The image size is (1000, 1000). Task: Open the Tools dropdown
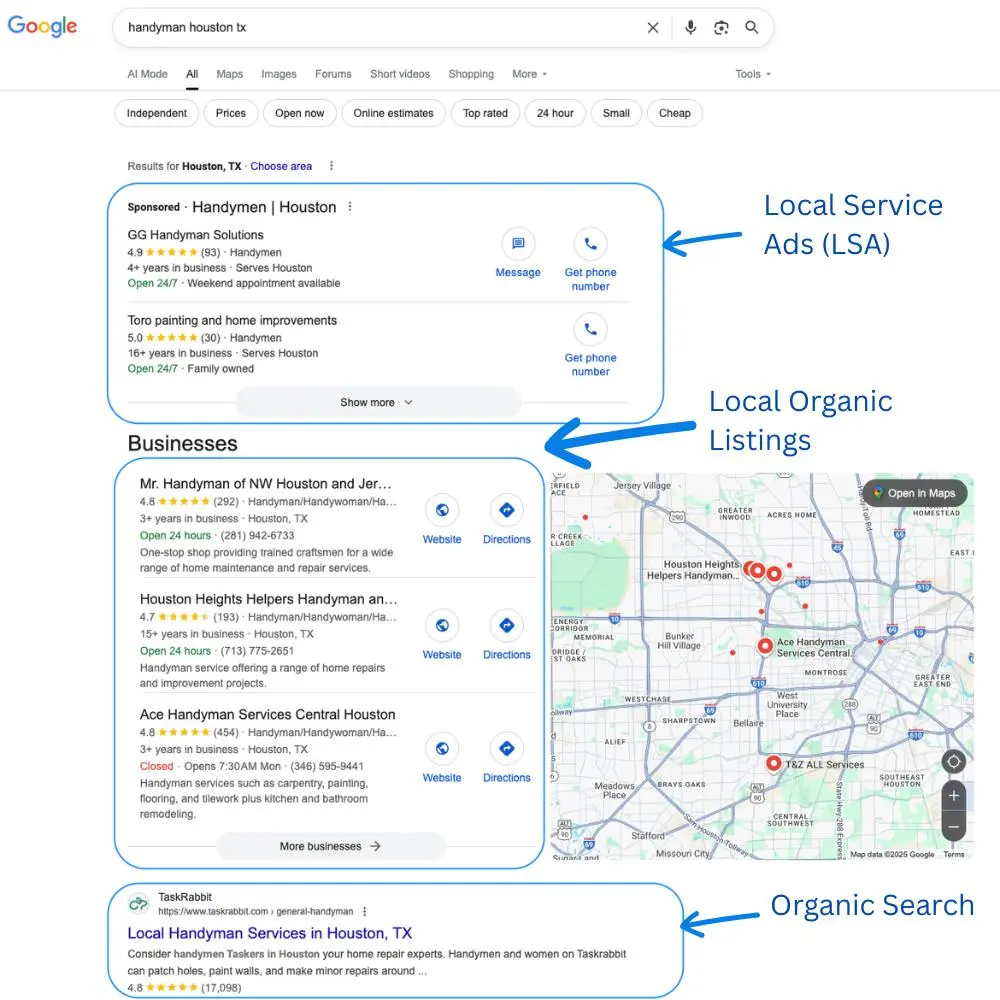tap(753, 74)
